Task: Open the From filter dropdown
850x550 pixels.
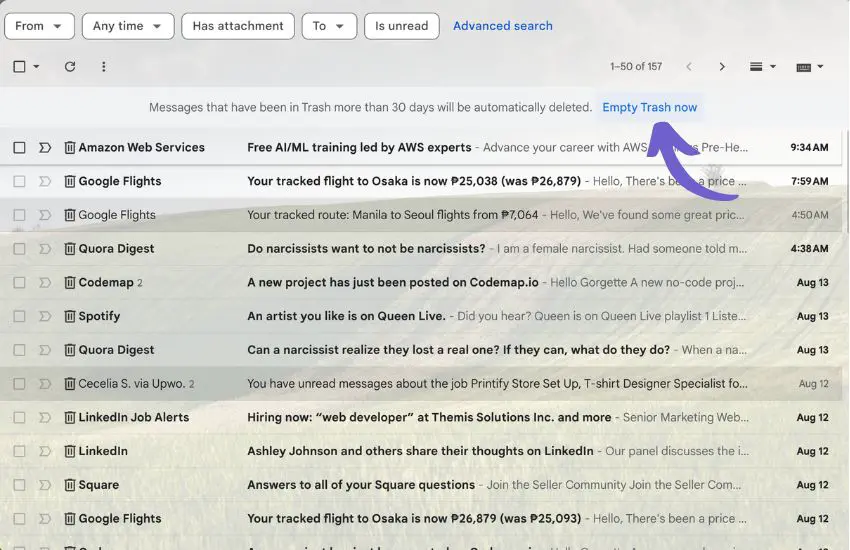Action: pos(39,26)
